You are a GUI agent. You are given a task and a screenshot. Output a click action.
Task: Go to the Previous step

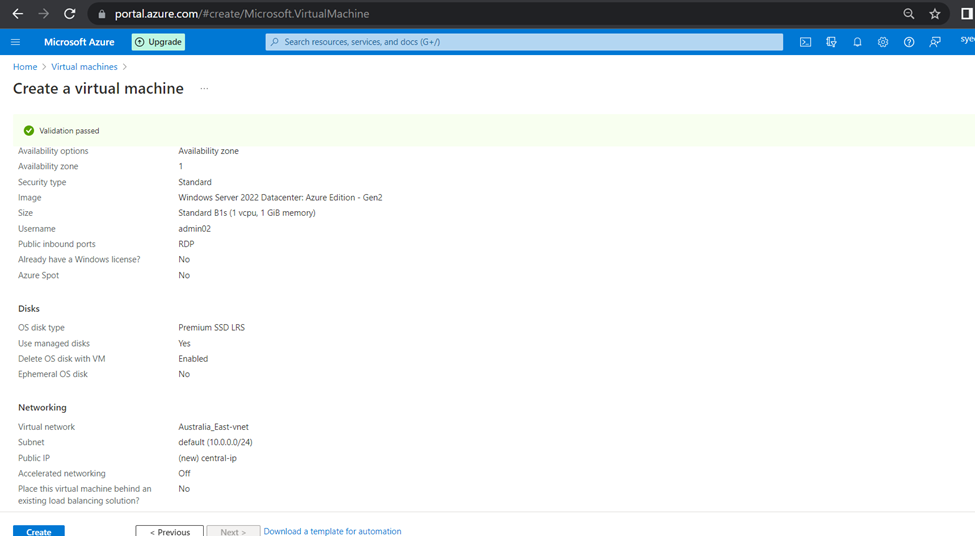[170, 531]
